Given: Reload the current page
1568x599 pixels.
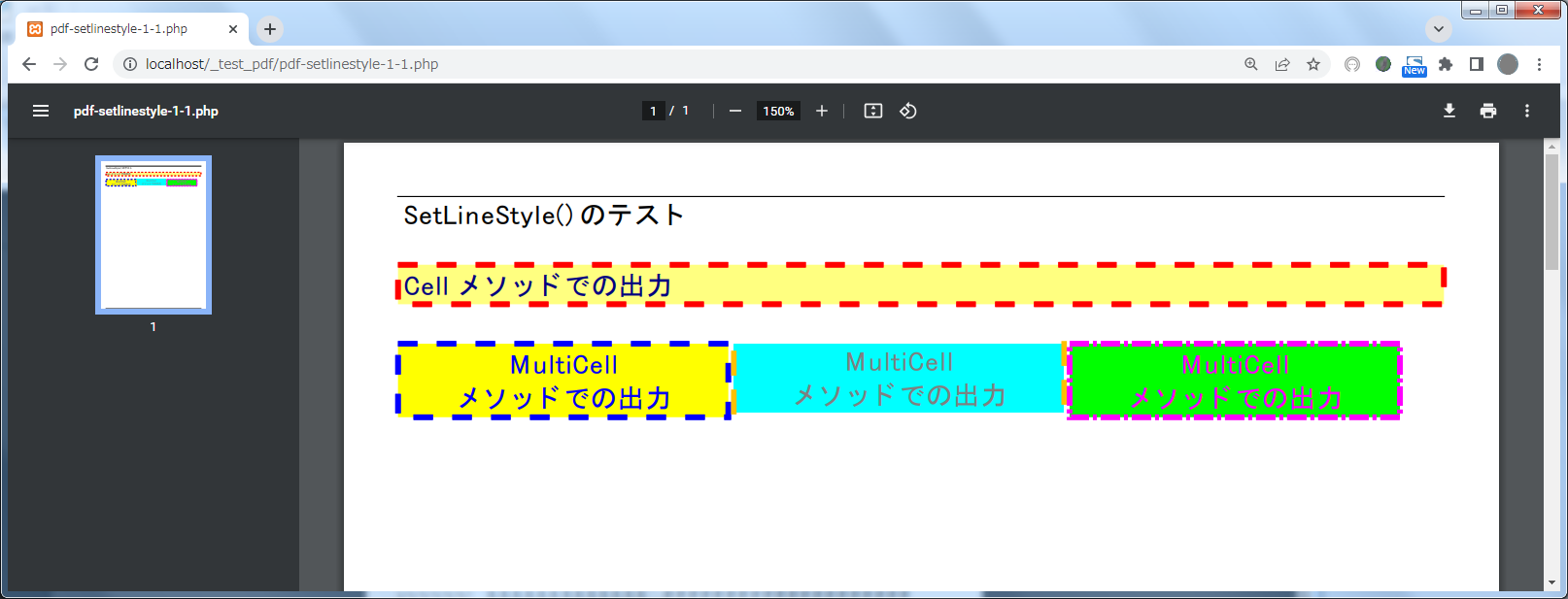Looking at the screenshot, I should point(91,64).
